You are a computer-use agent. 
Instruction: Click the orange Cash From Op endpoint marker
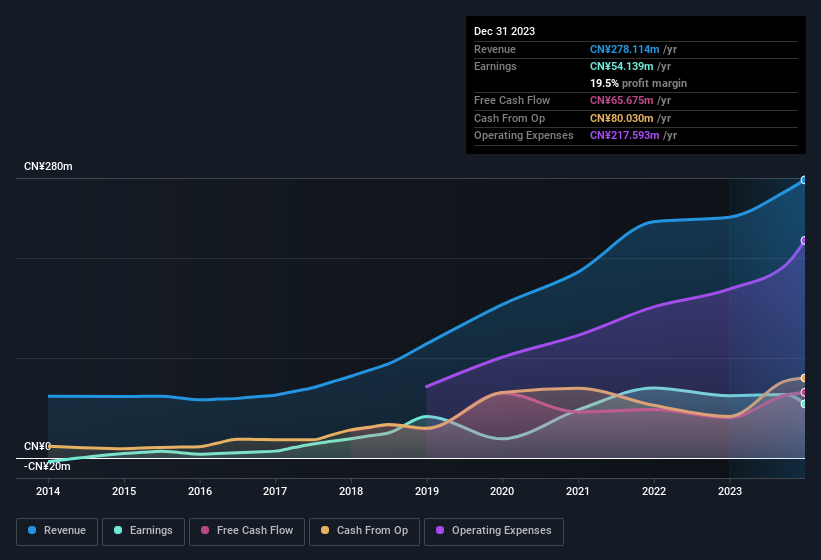(x=804, y=378)
